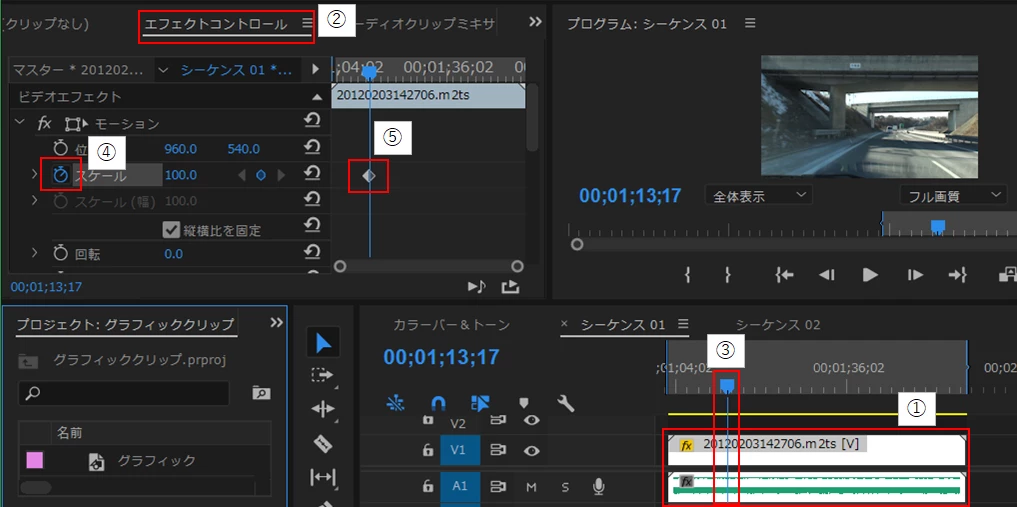Screen dimensions: 1017x507
Task: Expand the スケール (幅) property
Action: pyautogui.click(x=34, y=201)
